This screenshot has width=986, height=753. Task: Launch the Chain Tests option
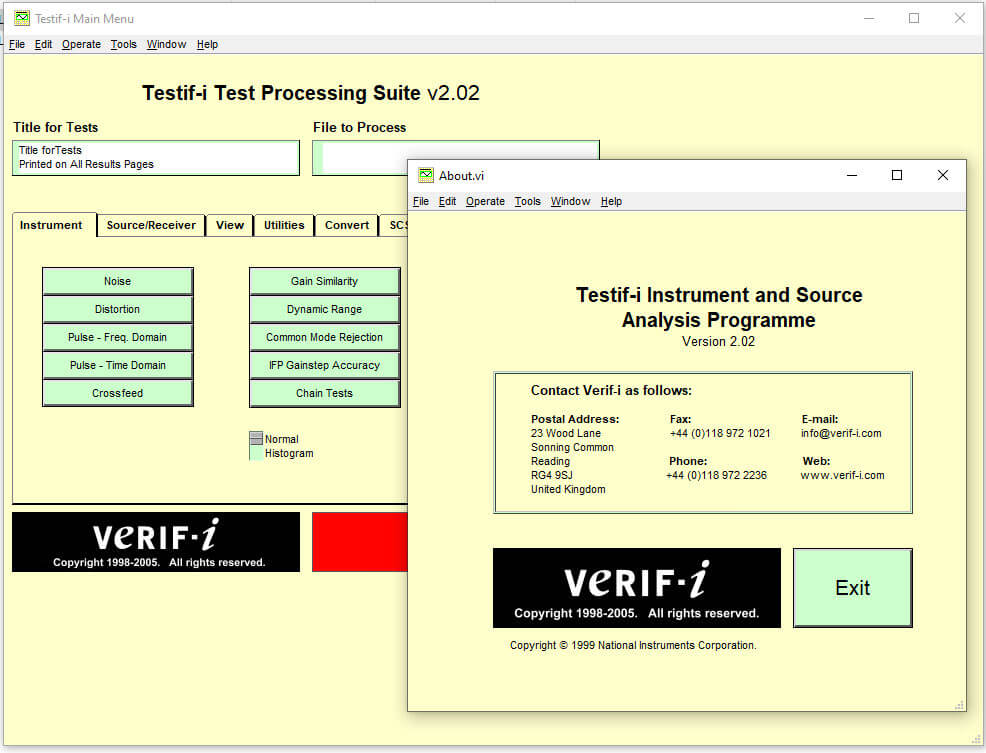[324, 393]
